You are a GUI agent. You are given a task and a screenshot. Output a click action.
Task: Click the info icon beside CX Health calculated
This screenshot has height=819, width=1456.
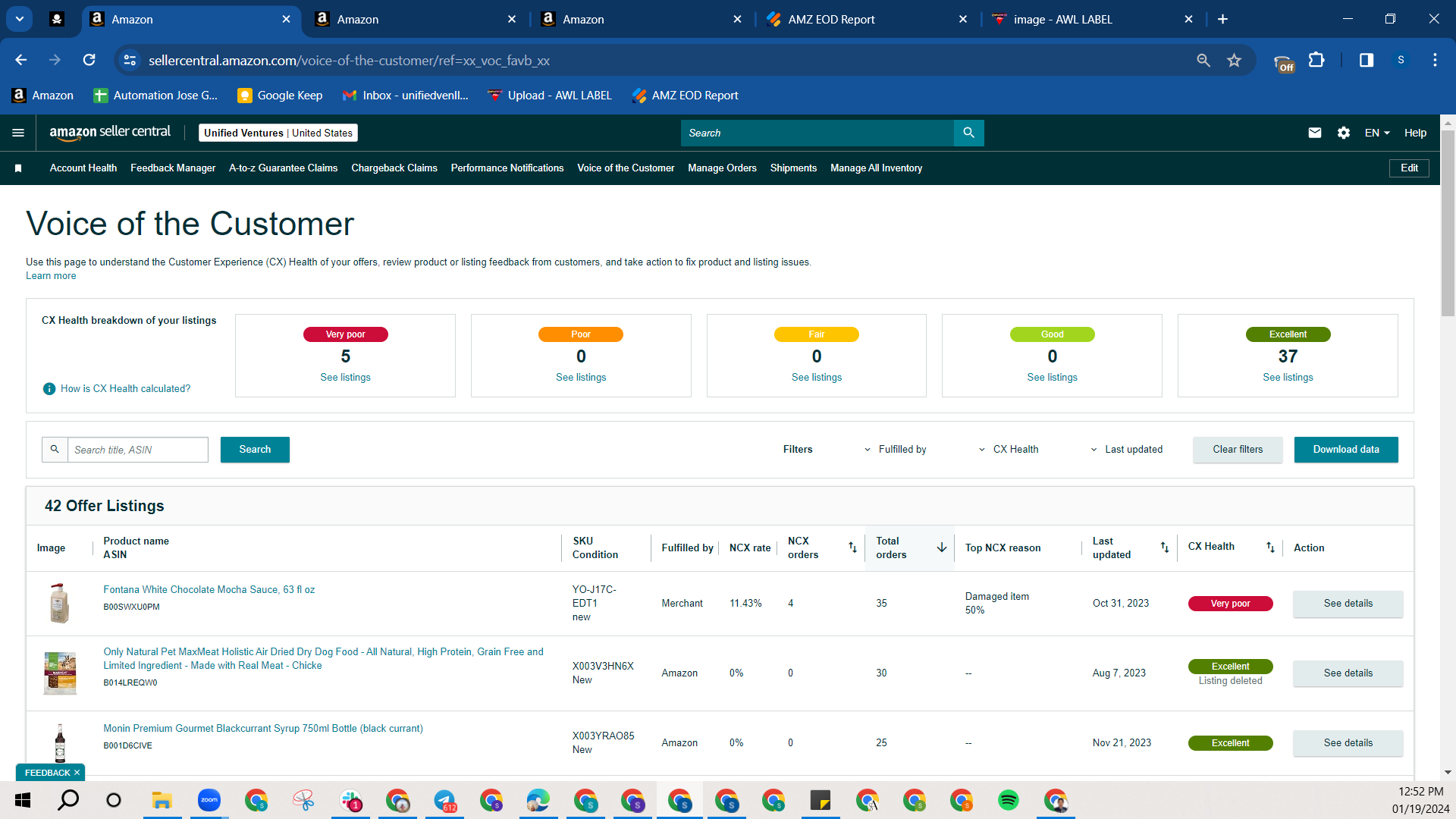tap(49, 389)
